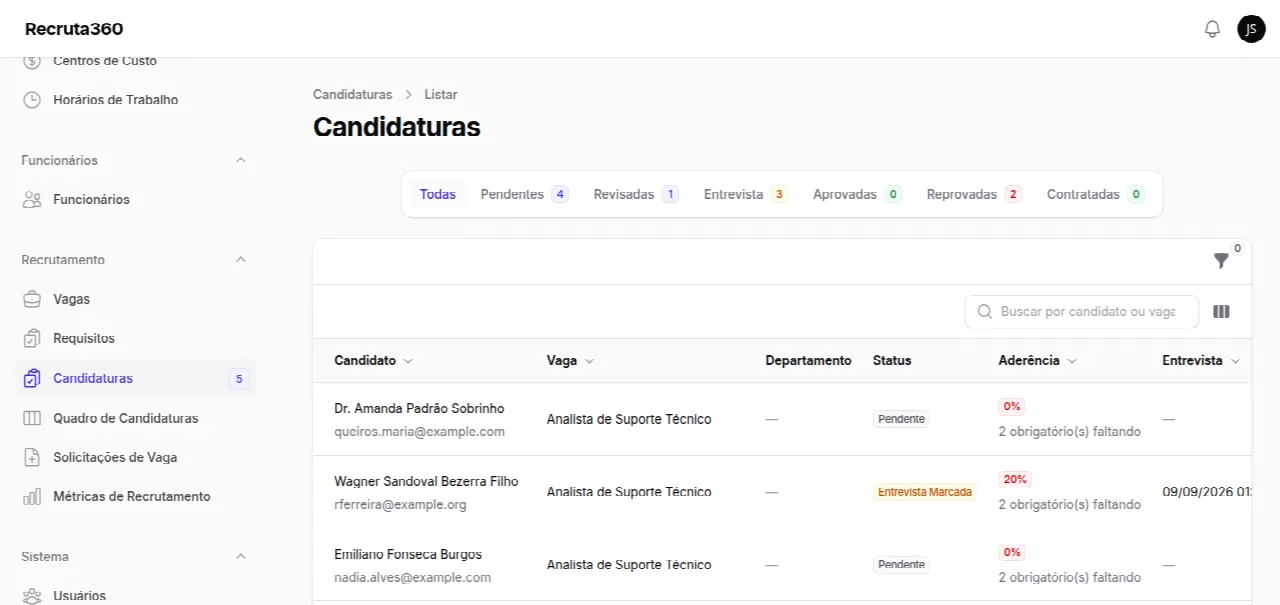Click email rferreira@example.org
The width and height of the screenshot is (1280, 605).
[x=400, y=505]
